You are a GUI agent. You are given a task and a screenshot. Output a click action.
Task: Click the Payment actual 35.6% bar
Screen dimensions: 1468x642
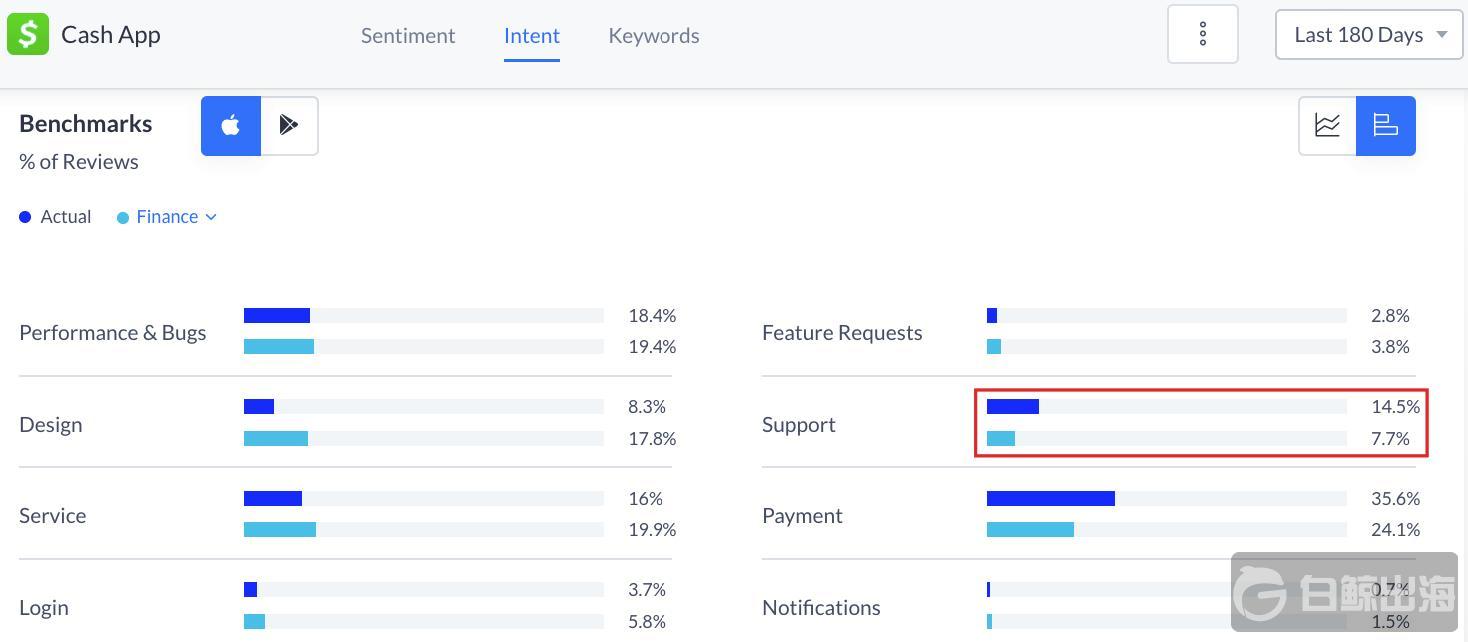[x=1051, y=499]
